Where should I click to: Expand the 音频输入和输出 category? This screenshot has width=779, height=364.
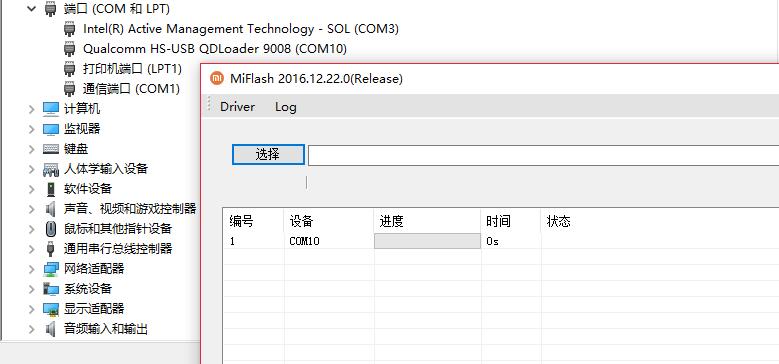[32, 329]
